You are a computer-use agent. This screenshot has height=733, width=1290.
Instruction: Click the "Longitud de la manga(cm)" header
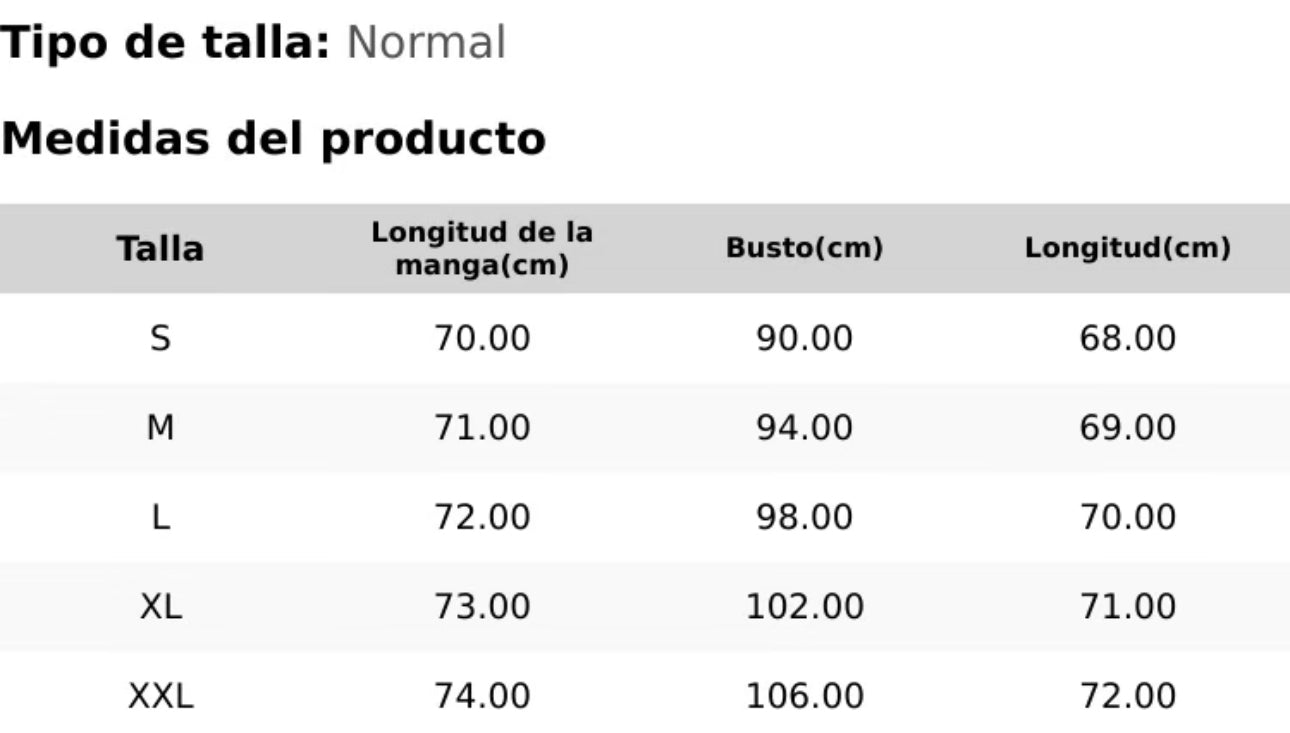point(482,248)
